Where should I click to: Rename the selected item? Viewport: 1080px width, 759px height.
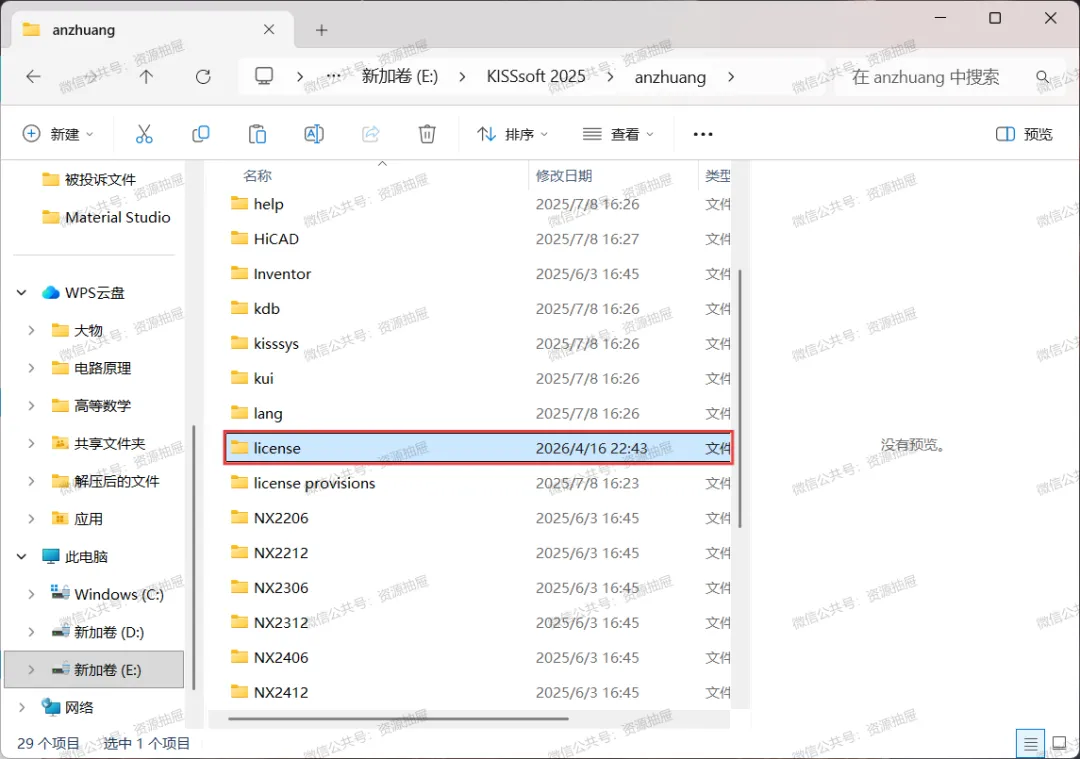[x=313, y=134]
